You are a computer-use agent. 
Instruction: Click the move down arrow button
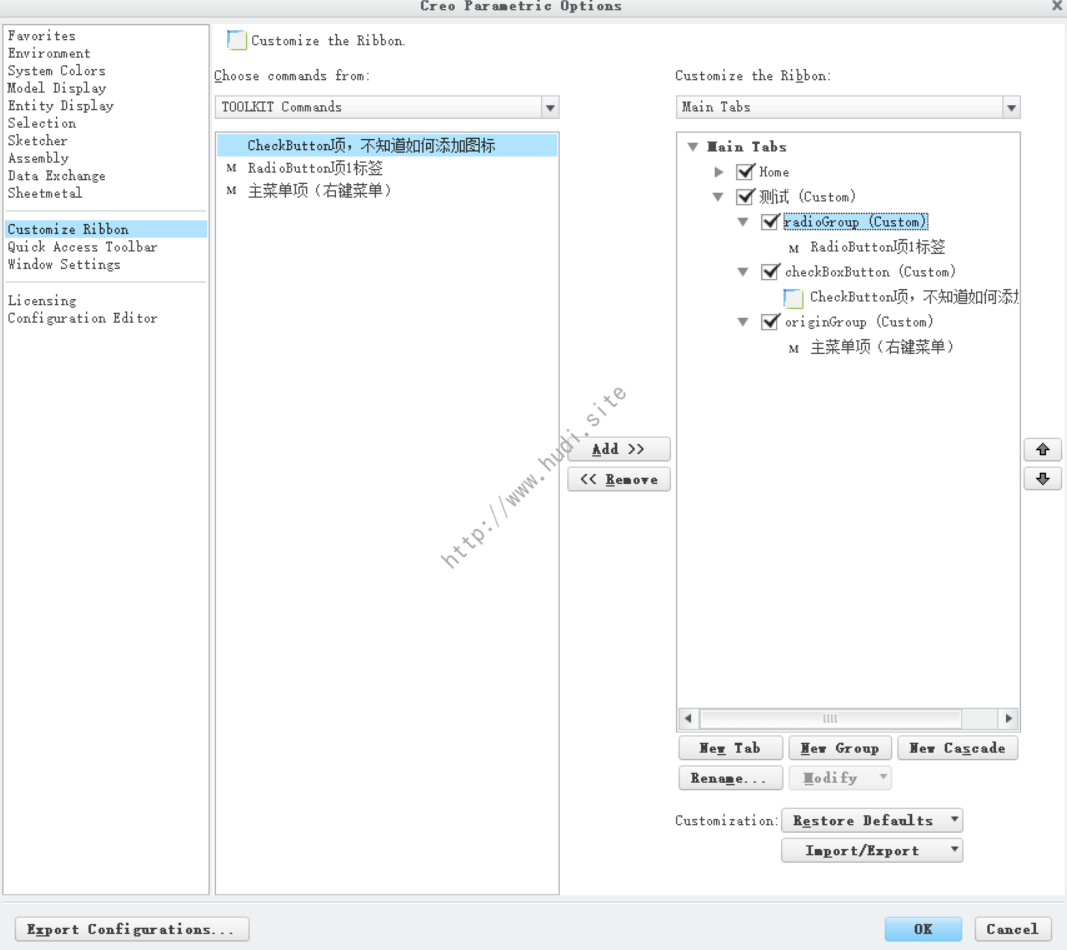pyautogui.click(x=1042, y=479)
